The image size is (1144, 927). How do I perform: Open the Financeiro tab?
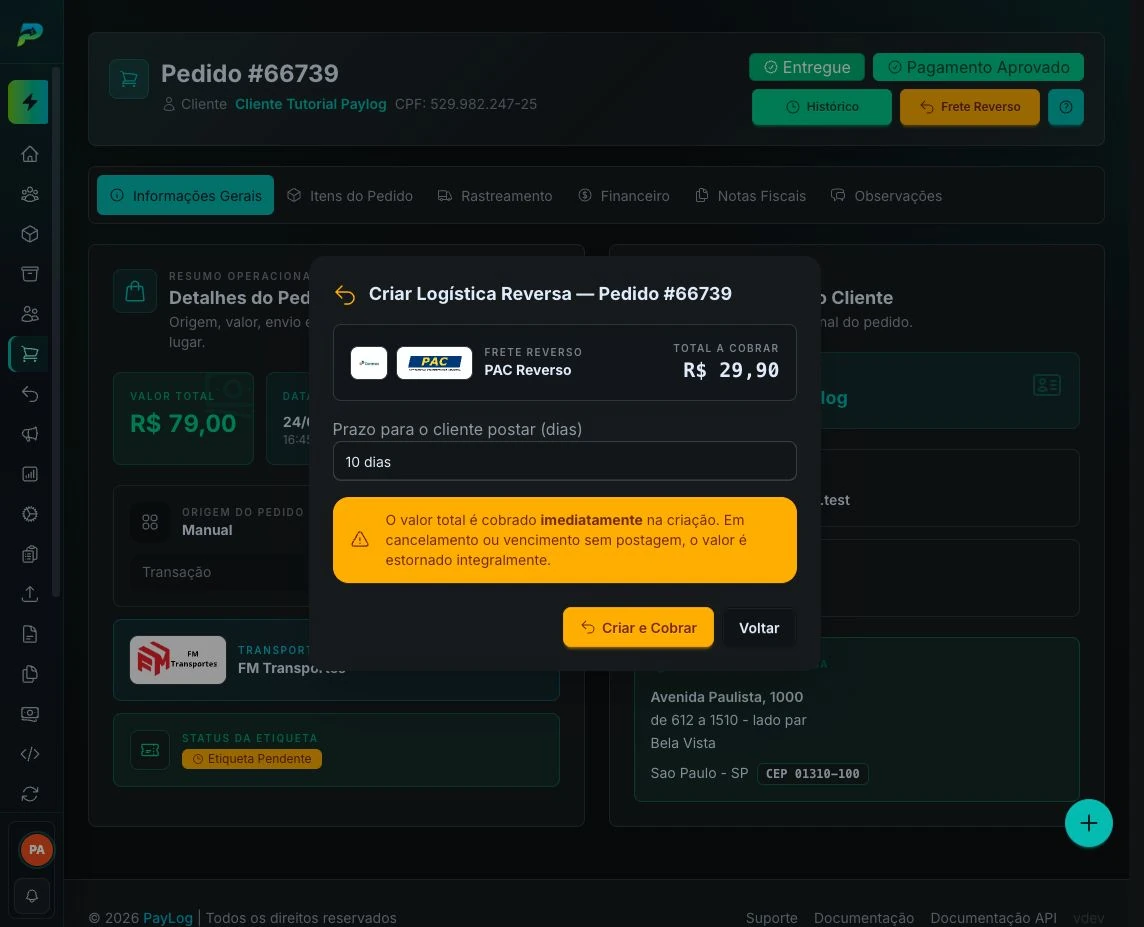pyautogui.click(x=624, y=195)
